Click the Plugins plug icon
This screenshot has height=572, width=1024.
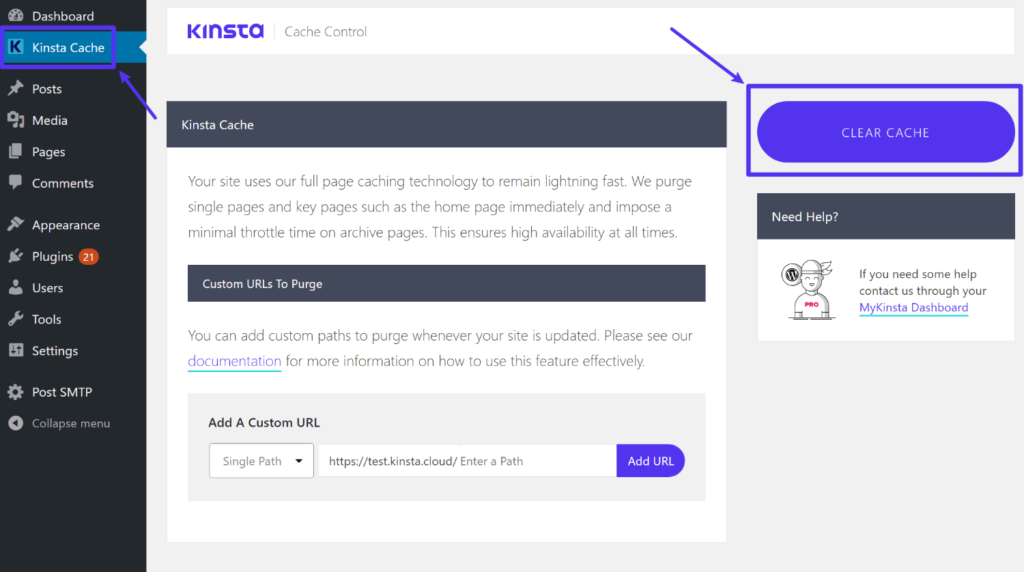pos(15,257)
